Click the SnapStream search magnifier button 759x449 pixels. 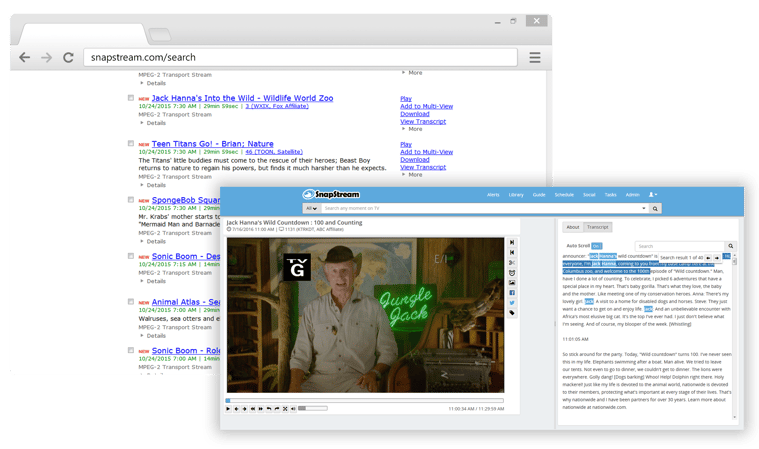pos(655,208)
